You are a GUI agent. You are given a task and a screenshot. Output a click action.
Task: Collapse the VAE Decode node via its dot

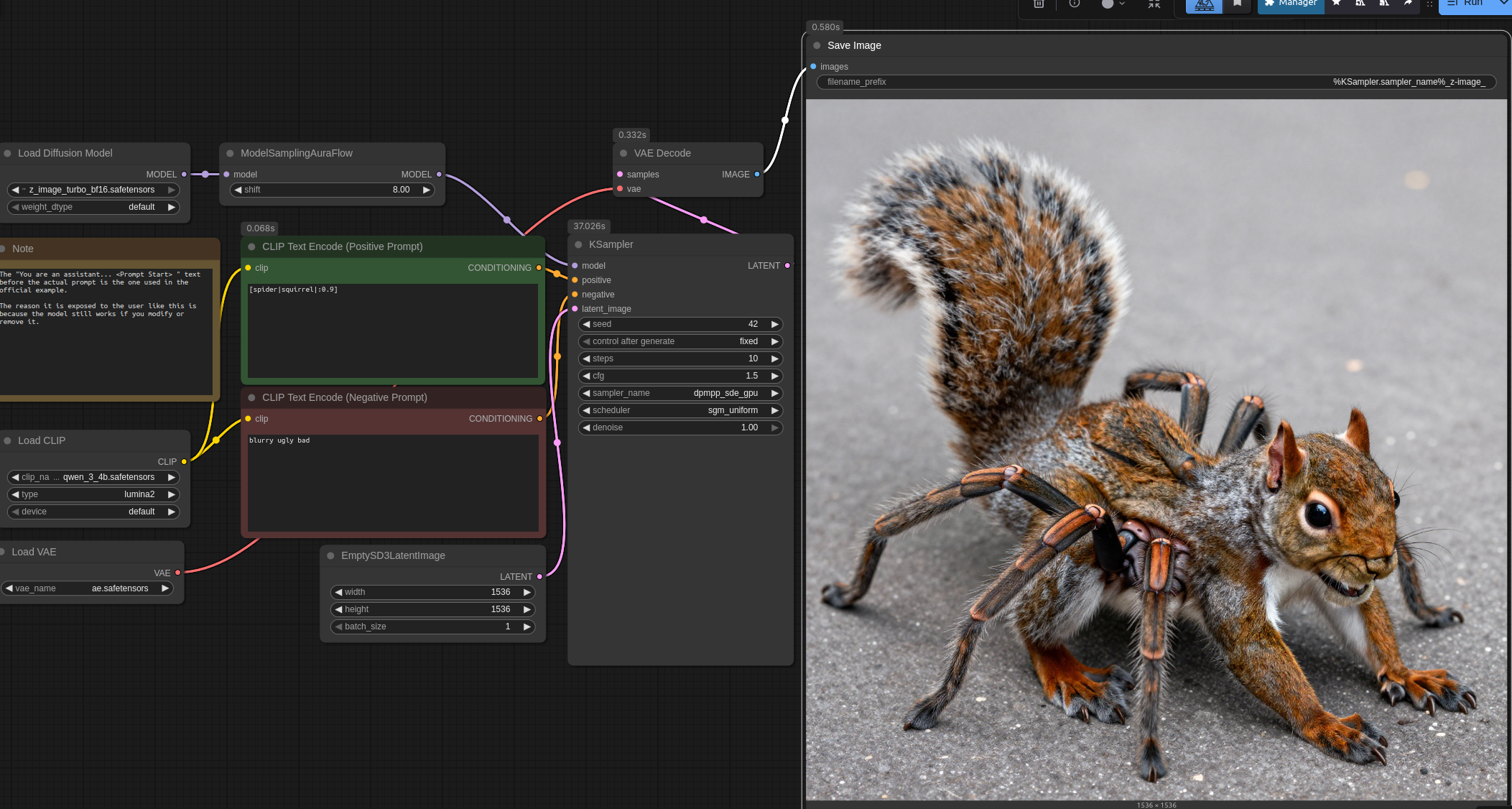(x=623, y=153)
